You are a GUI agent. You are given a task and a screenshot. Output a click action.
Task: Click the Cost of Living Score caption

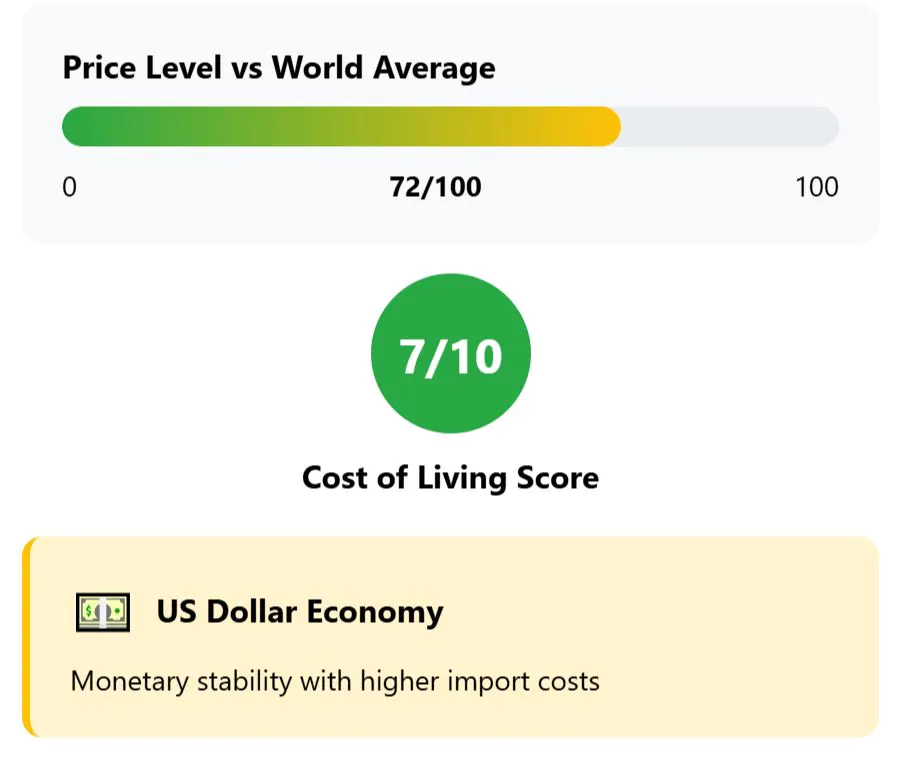tap(450, 477)
